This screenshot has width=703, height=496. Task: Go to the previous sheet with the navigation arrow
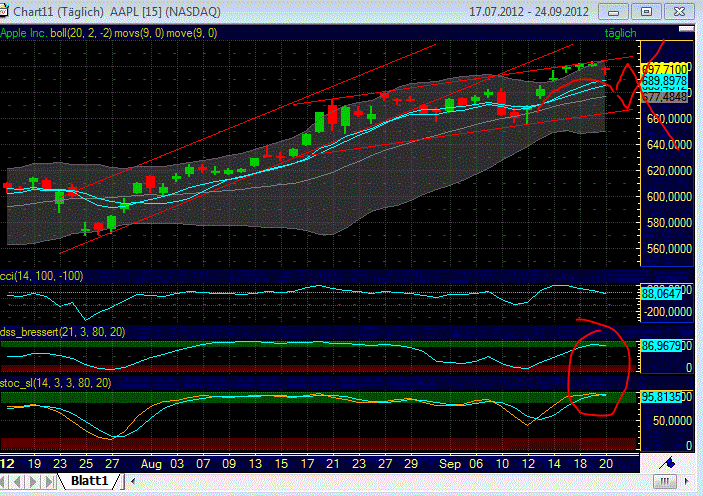click(x=18, y=482)
